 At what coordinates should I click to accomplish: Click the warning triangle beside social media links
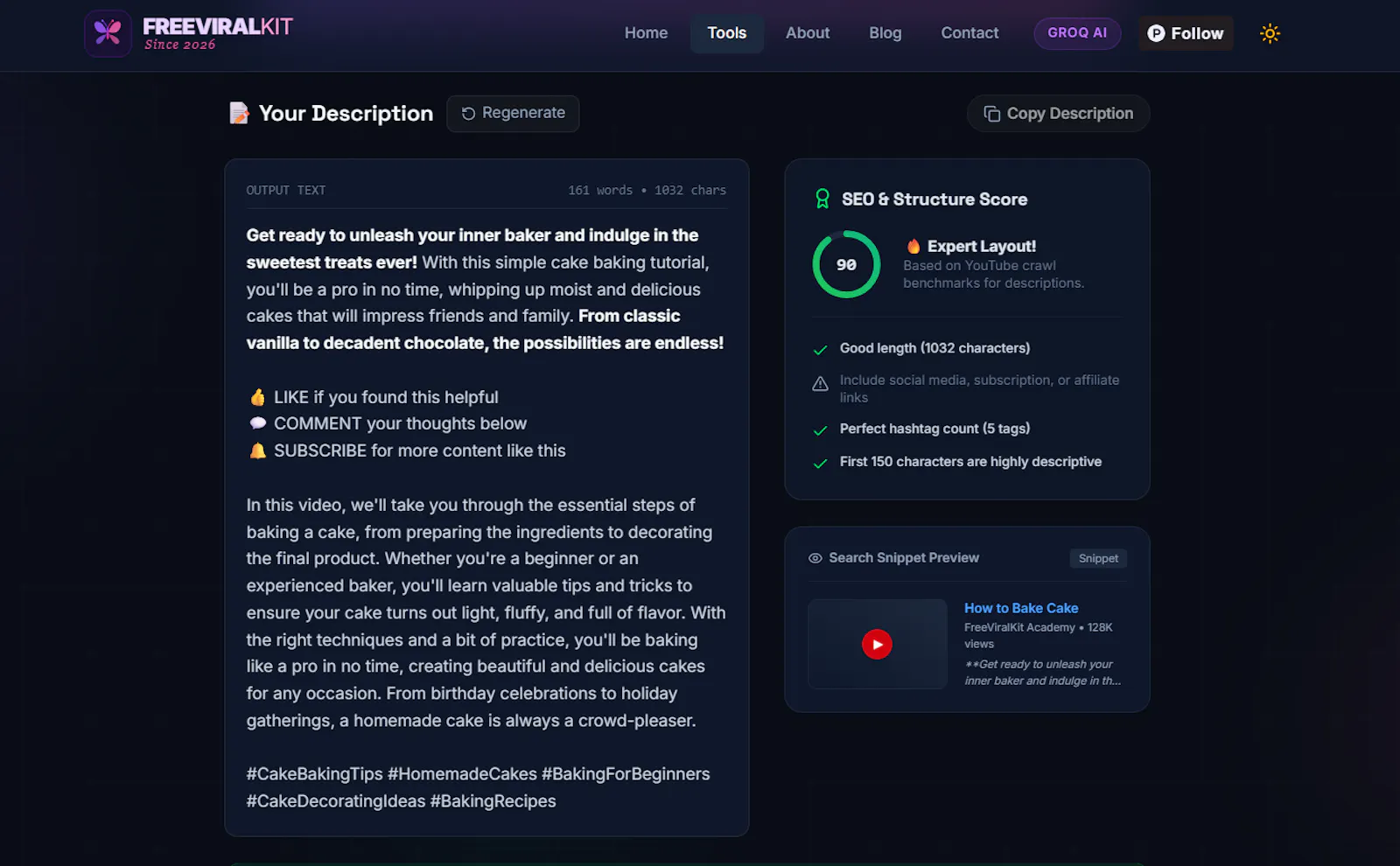(x=820, y=383)
